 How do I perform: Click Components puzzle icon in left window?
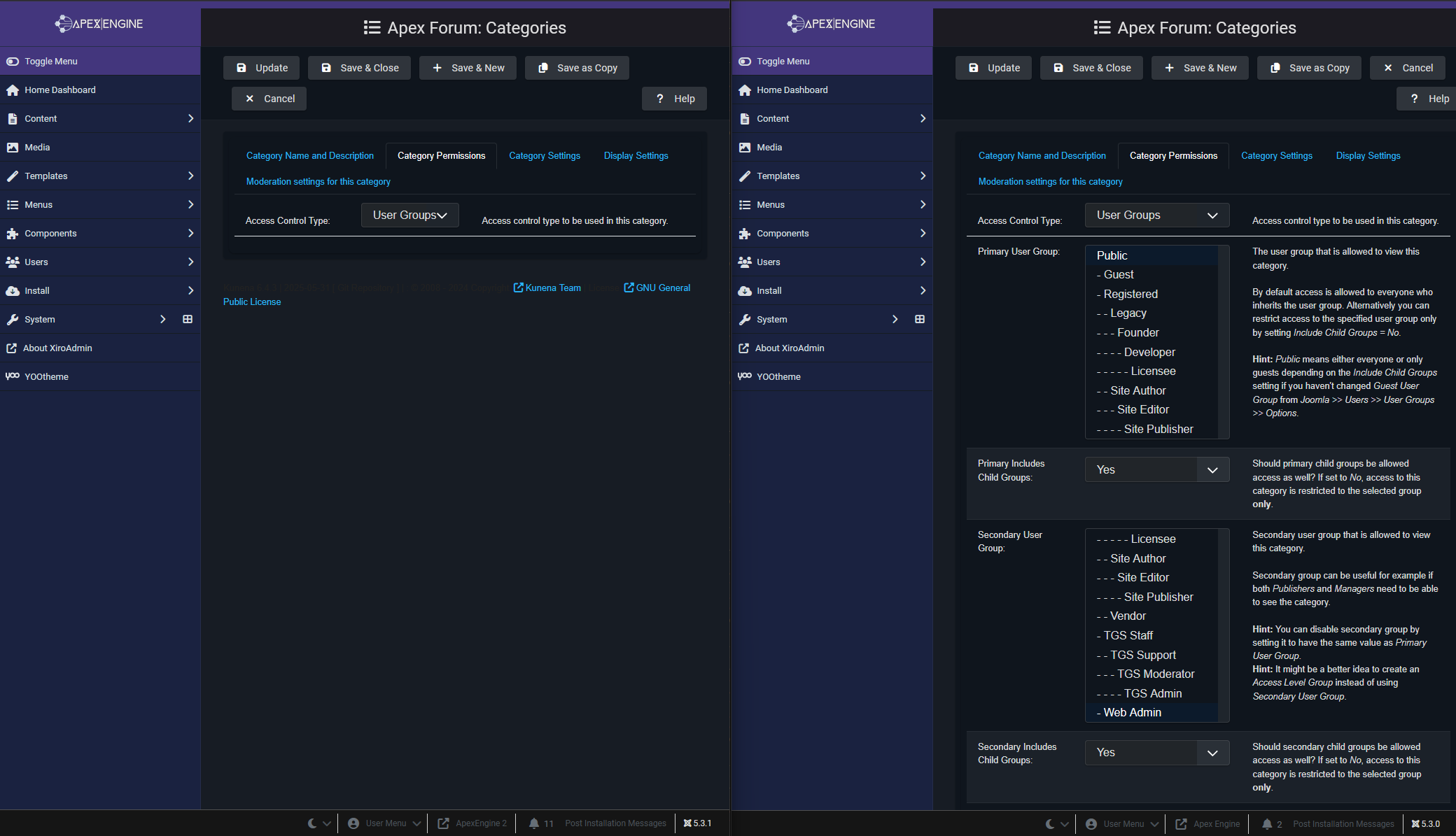13,234
